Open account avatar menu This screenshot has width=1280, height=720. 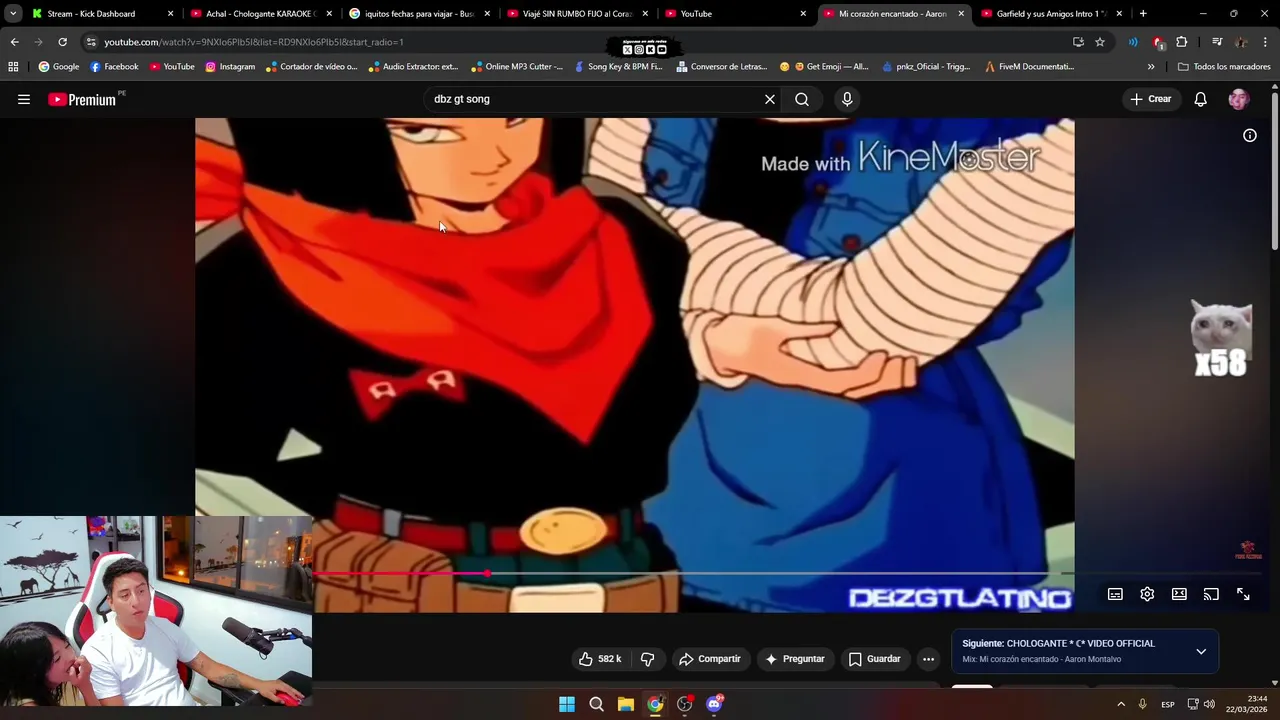pyautogui.click(x=1239, y=99)
